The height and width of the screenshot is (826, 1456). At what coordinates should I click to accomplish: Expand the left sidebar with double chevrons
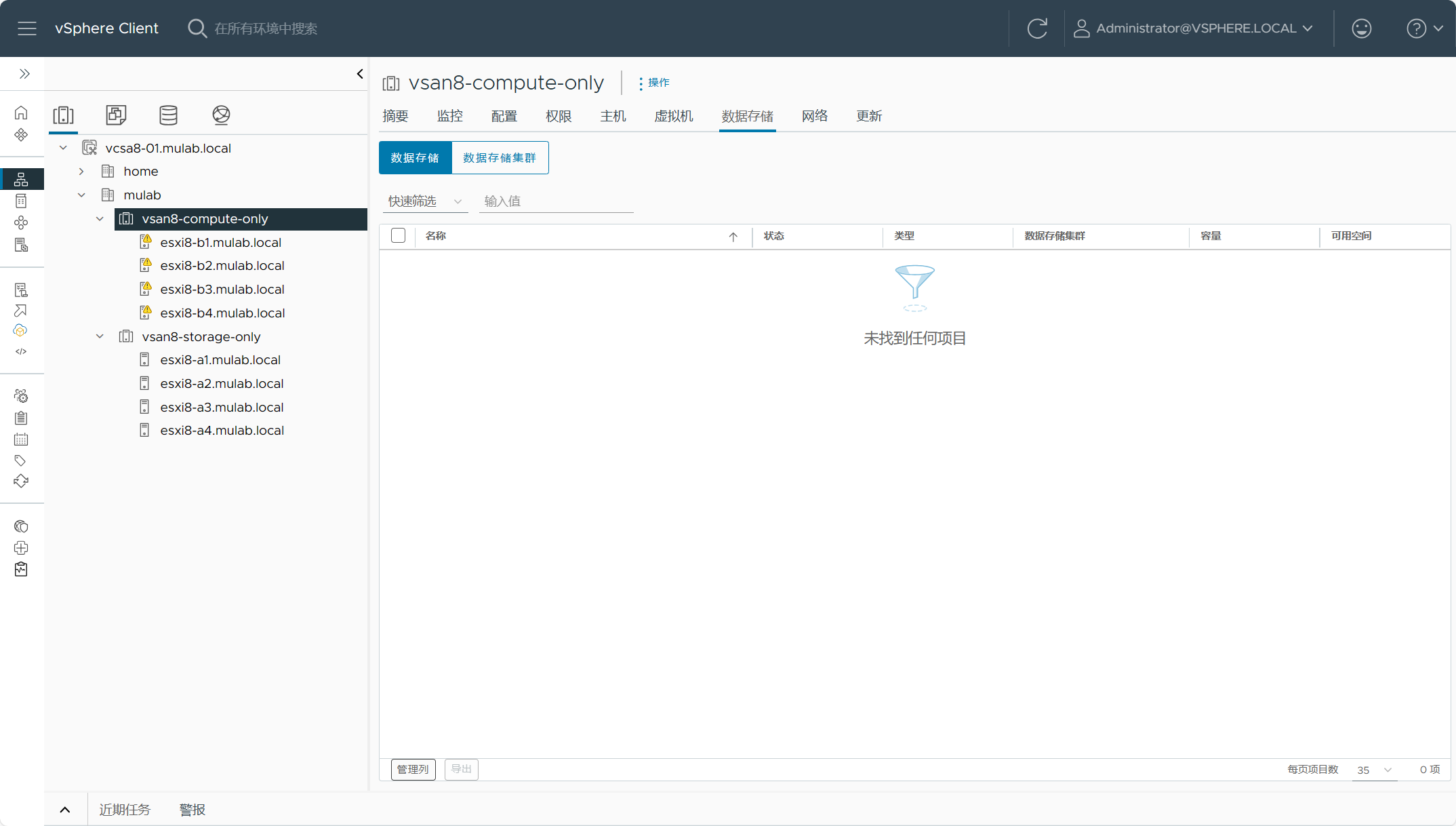coord(24,73)
